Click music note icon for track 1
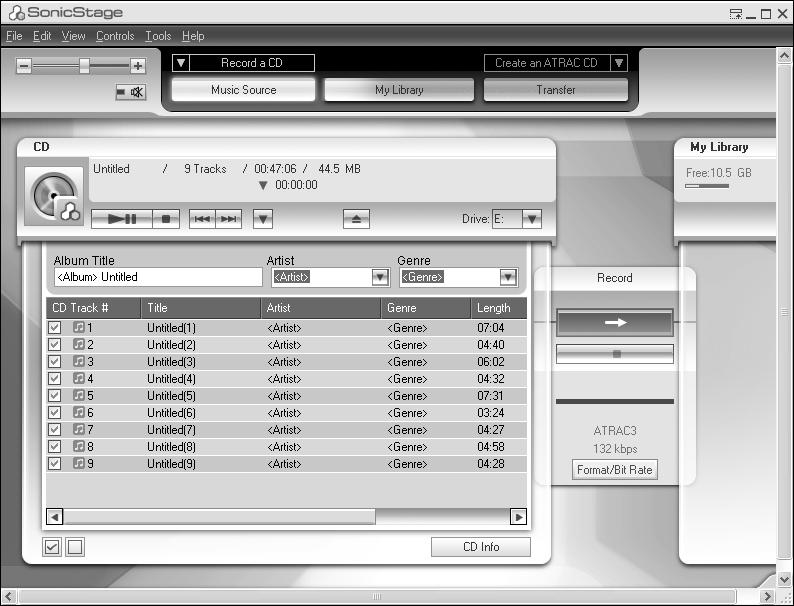Viewport: 794px width, 606px height. coord(78,327)
